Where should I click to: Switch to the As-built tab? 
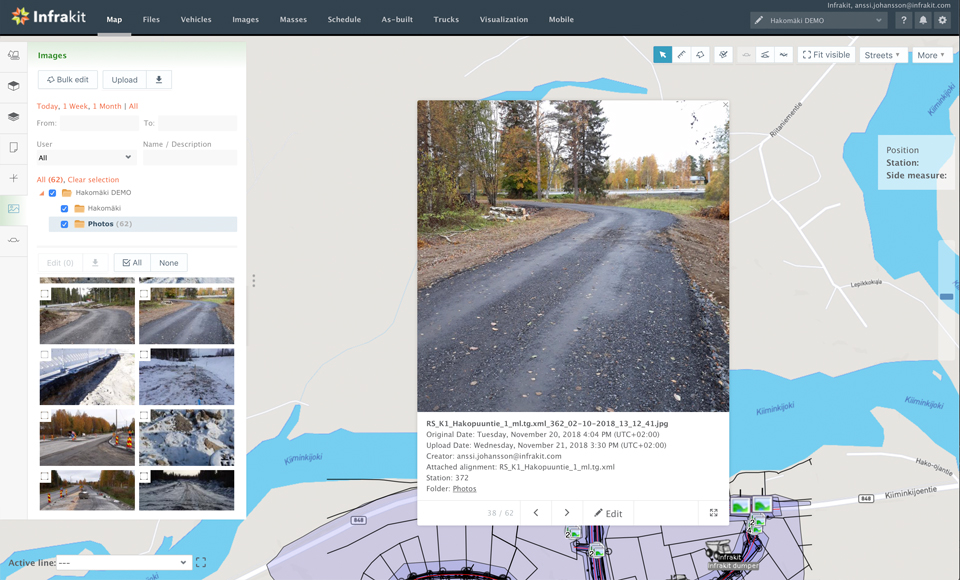[397, 20]
